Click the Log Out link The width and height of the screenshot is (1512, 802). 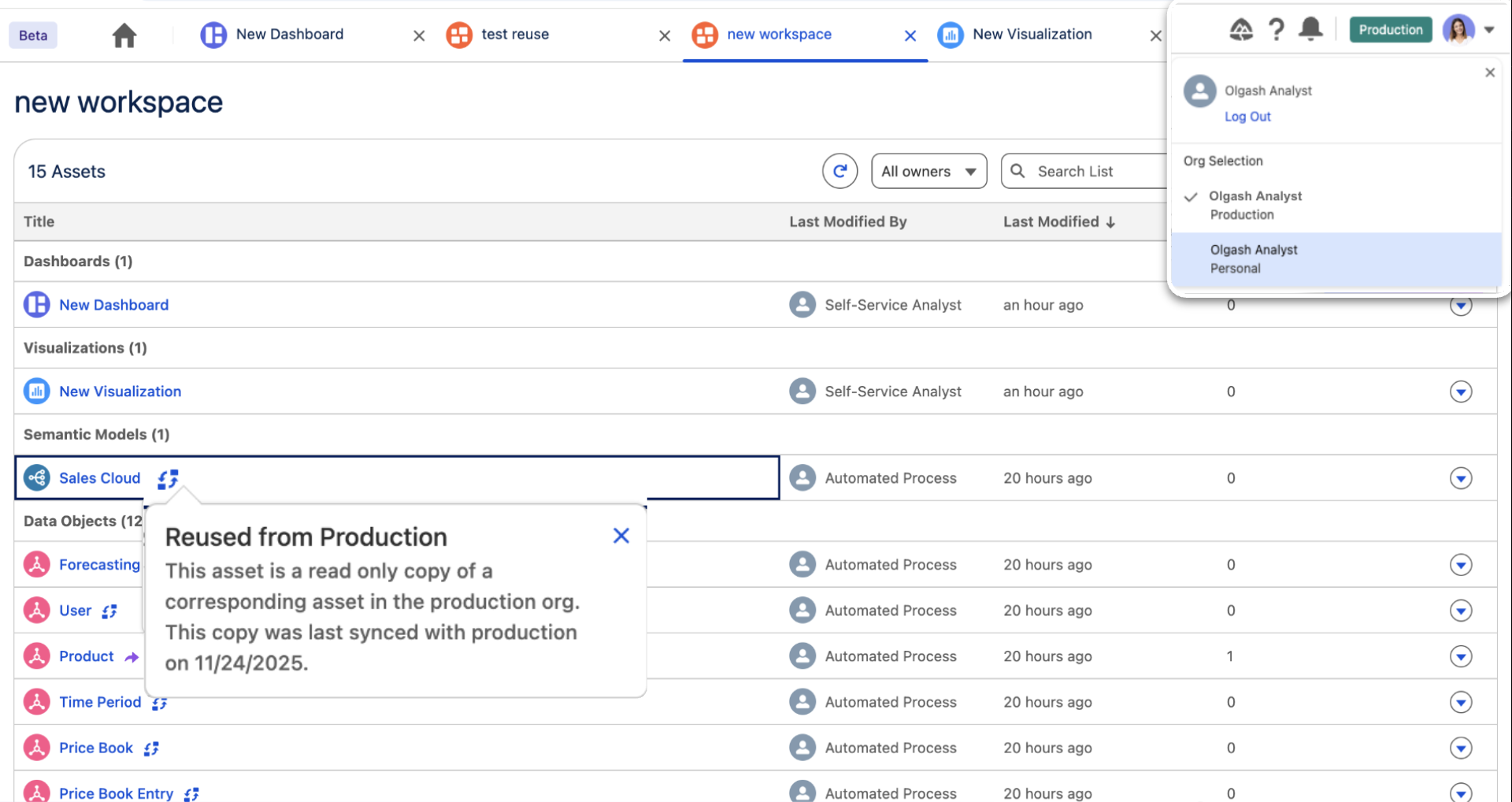[x=1247, y=117]
